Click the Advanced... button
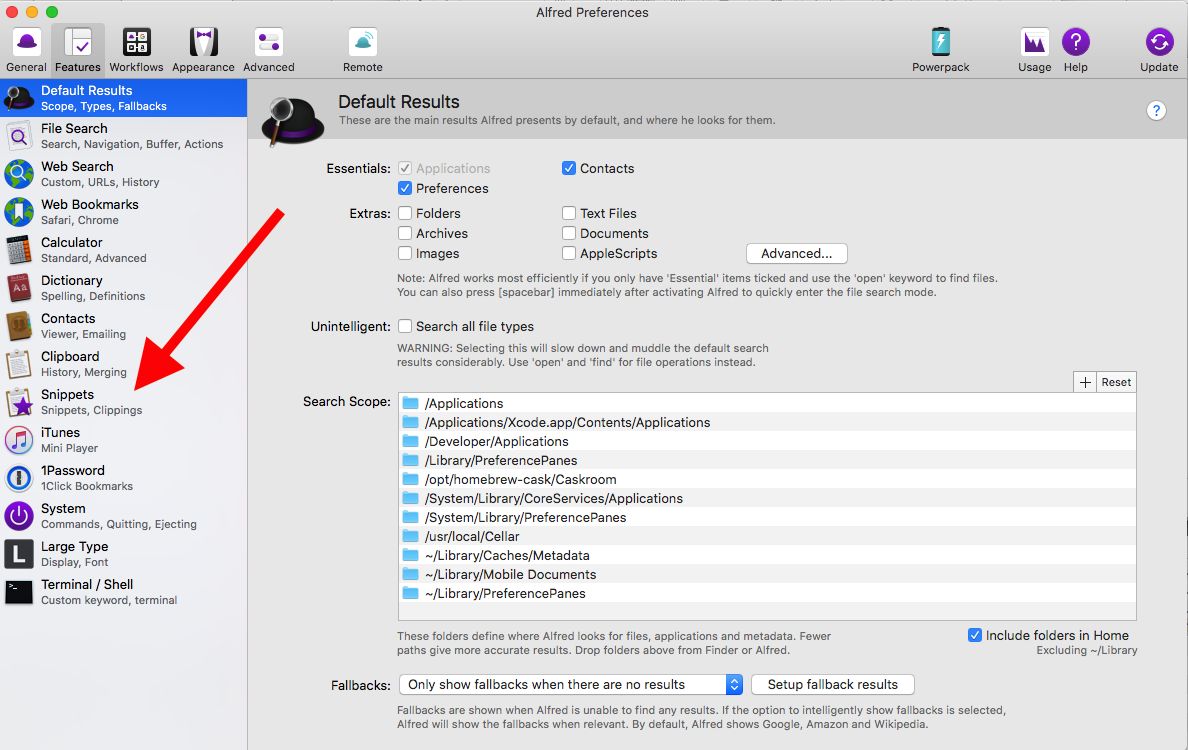1188x750 pixels. coord(796,253)
